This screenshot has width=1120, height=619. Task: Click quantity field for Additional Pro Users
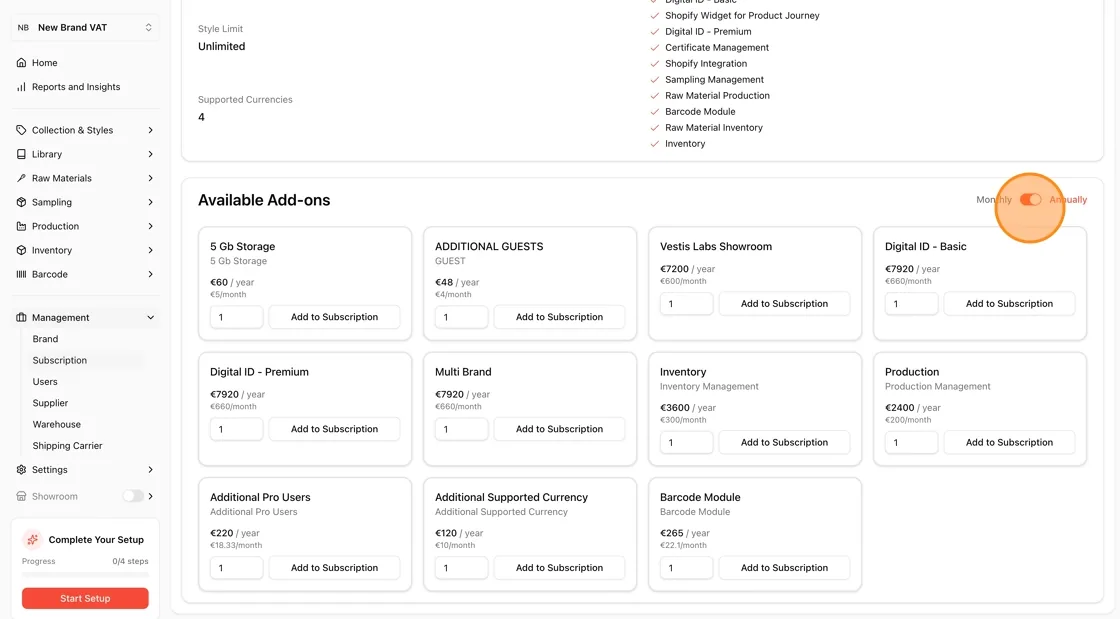pos(236,568)
